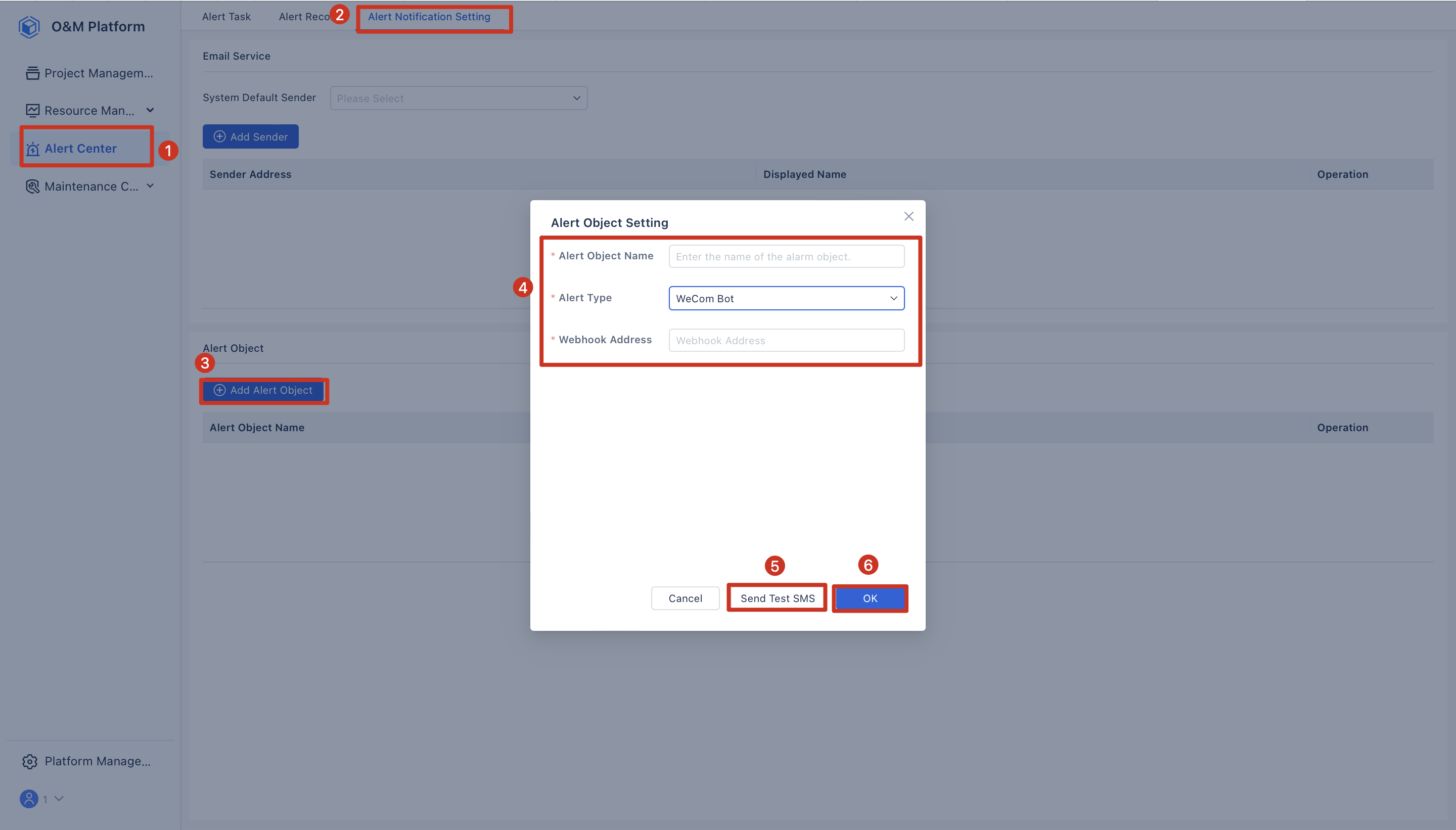
Task: Click the Send Test SMS button
Action: click(x=777, y=598)
